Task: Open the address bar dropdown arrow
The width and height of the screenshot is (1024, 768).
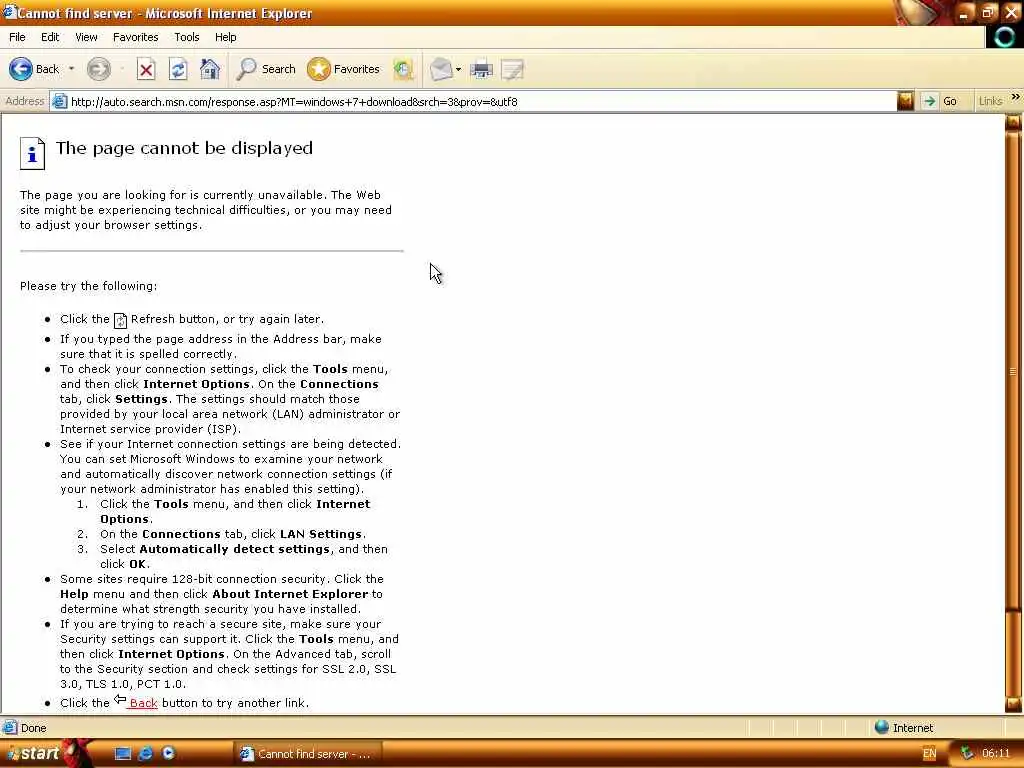Action: pyautogui.click(x=905, y=101)
